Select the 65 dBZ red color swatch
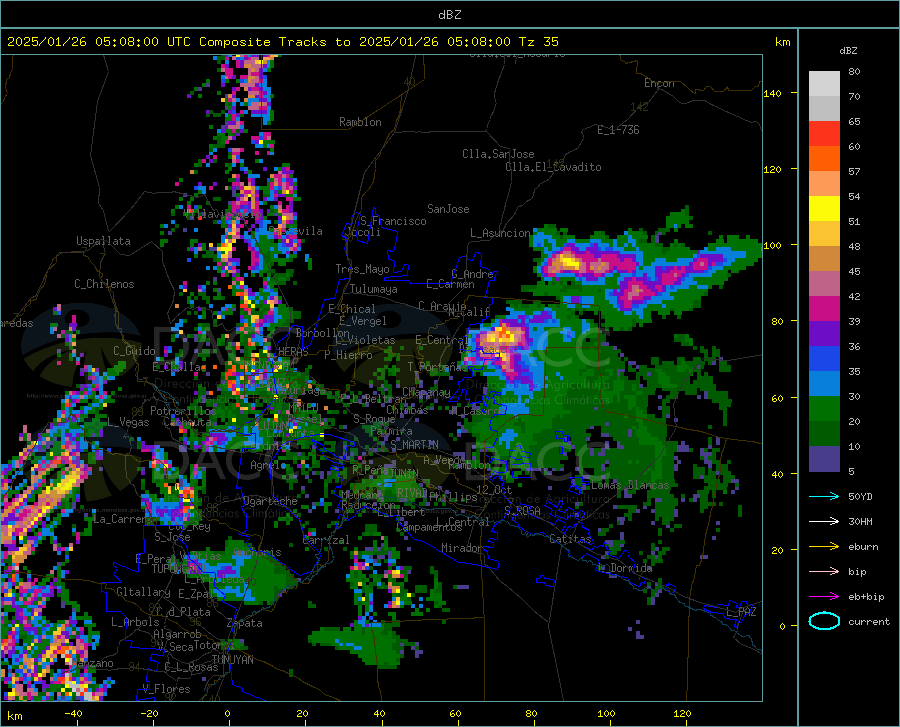The height and width of the screenshot is (727, 900). (x=824, y=134)
